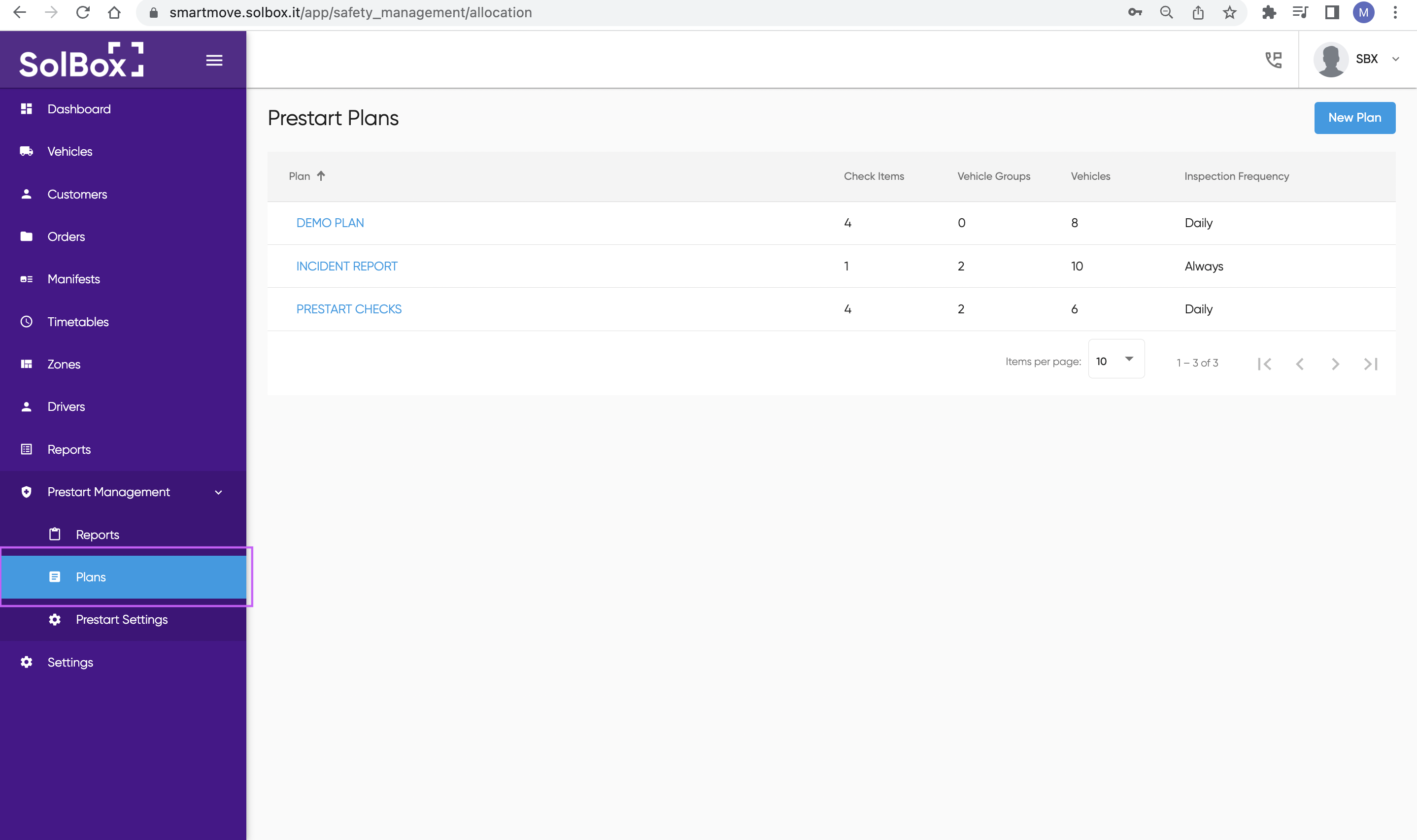Sort the table by Plan column
The width and height of the screenshot is (1417, 840).
pyautogui.click(x=300, y=176)
